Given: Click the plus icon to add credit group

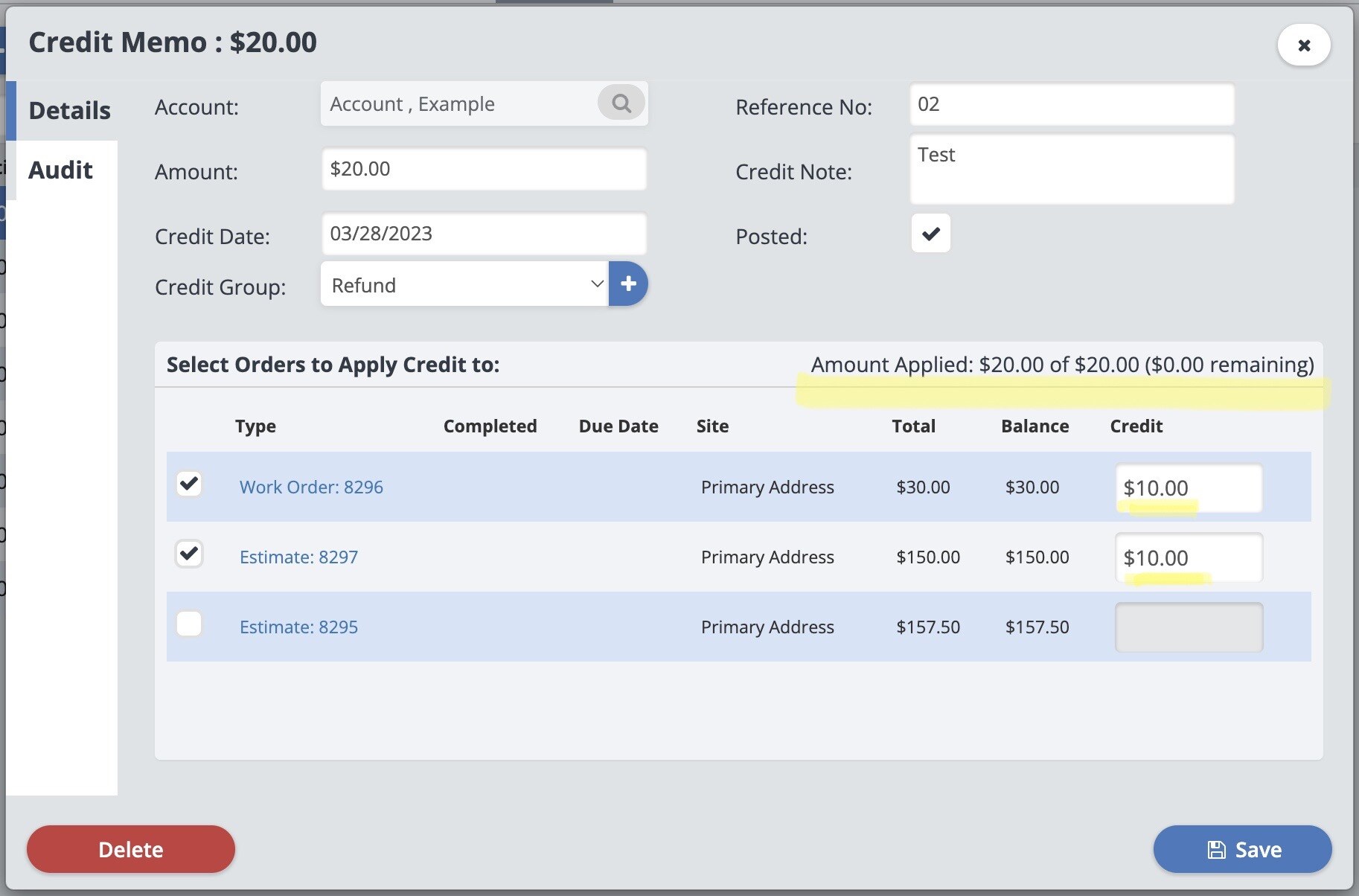Looking at the screenshot, I should (x=628, y=284).
